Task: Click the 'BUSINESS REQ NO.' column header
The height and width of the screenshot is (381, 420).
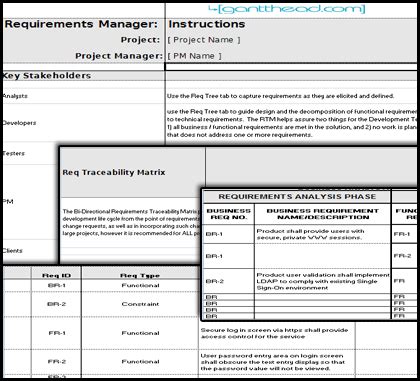Action: (229, 214)
